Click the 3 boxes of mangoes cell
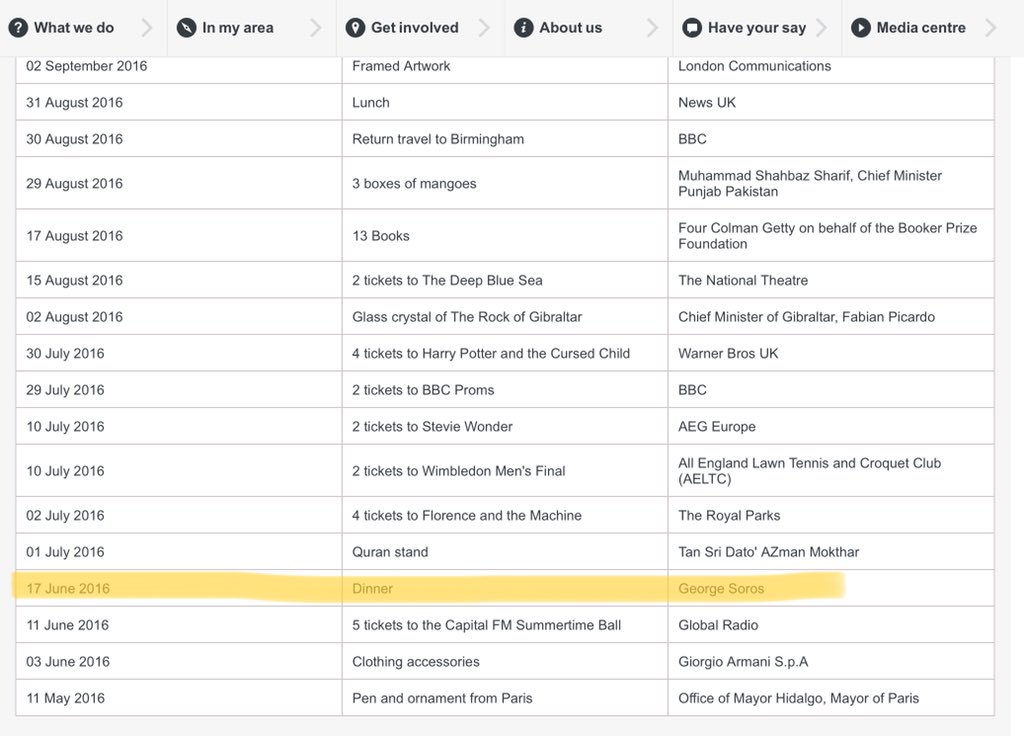Image resolution: width=1024 pixels, height=736 pixels. point(505,183)
